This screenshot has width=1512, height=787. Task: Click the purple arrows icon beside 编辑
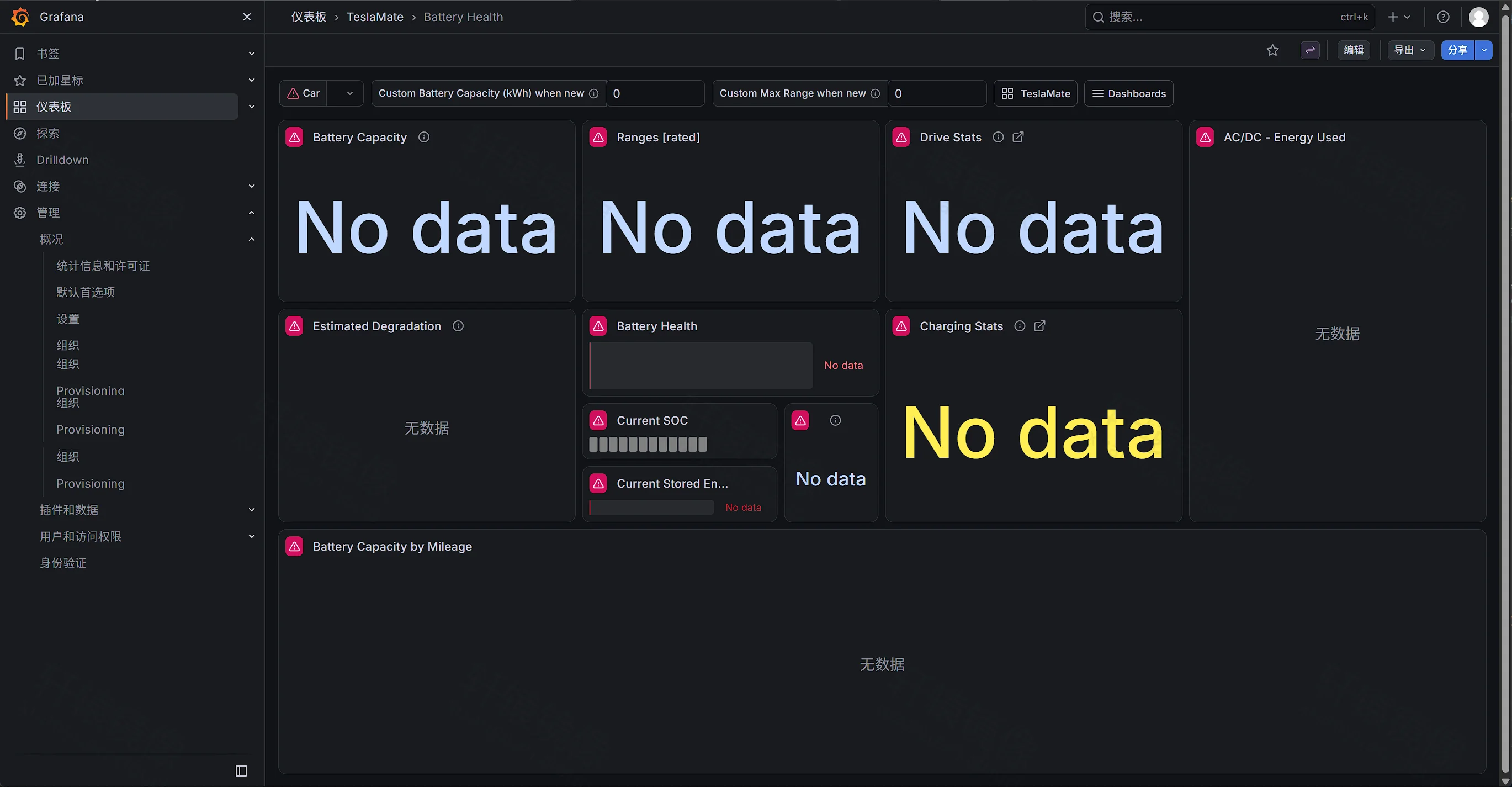(1310, 50)
